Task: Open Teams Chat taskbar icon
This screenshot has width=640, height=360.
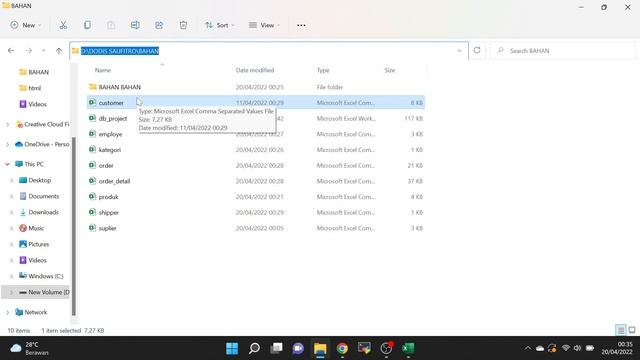Action: (298, 348)
